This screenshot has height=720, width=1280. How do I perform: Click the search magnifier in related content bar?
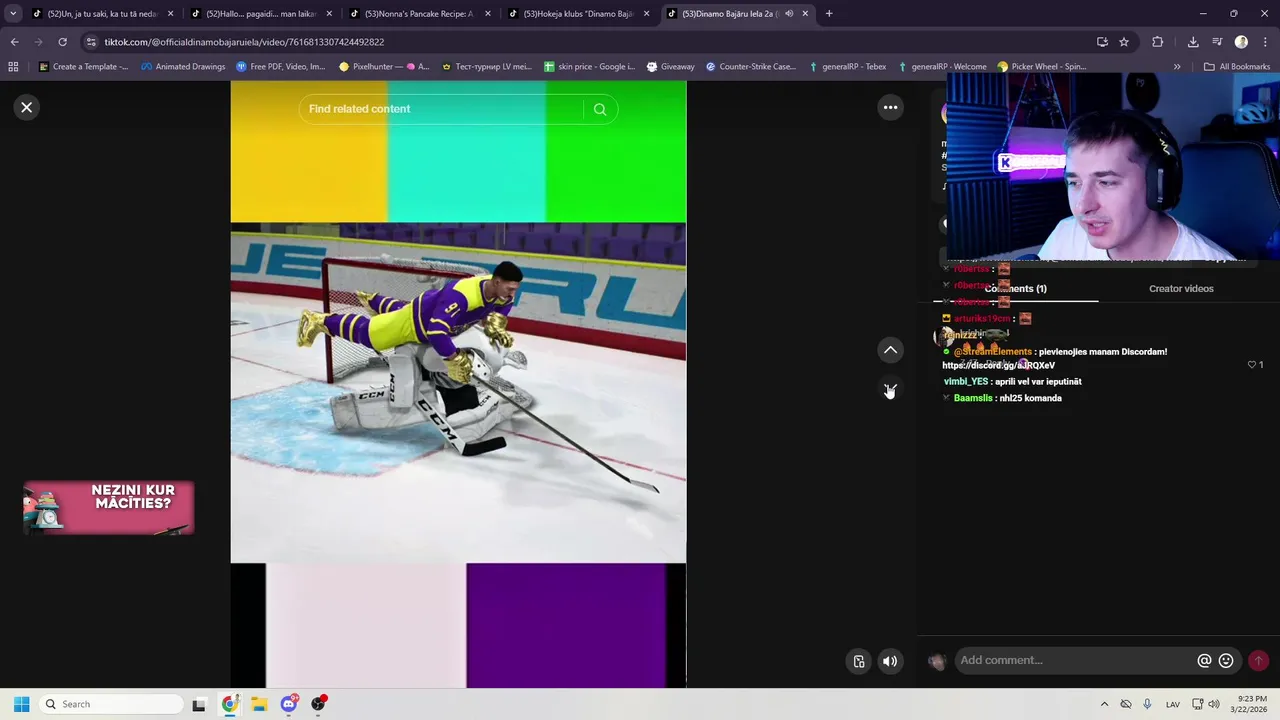click(x=600, y=109)
